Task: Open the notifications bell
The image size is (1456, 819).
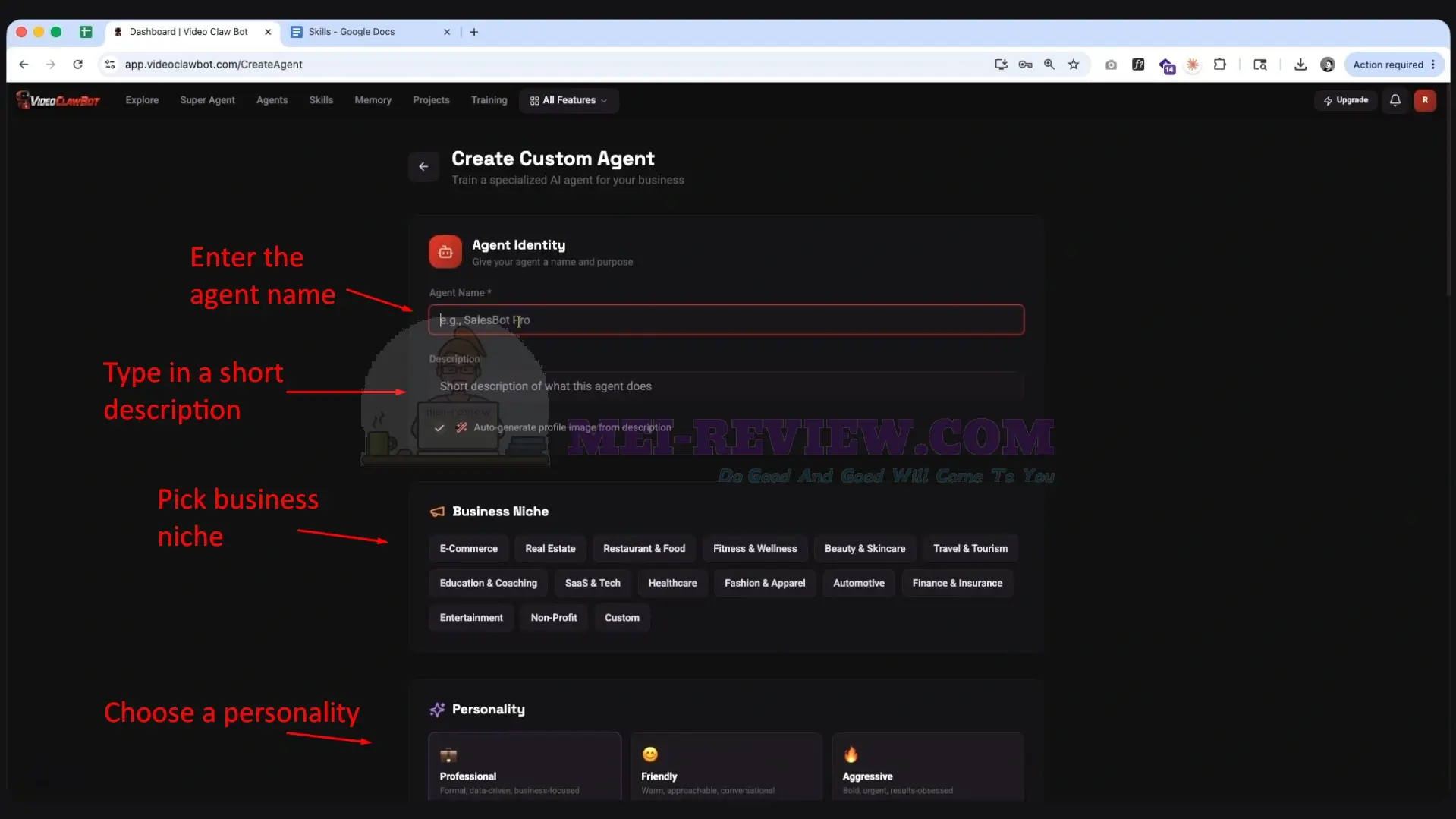Action: (x=1395, y=100)
